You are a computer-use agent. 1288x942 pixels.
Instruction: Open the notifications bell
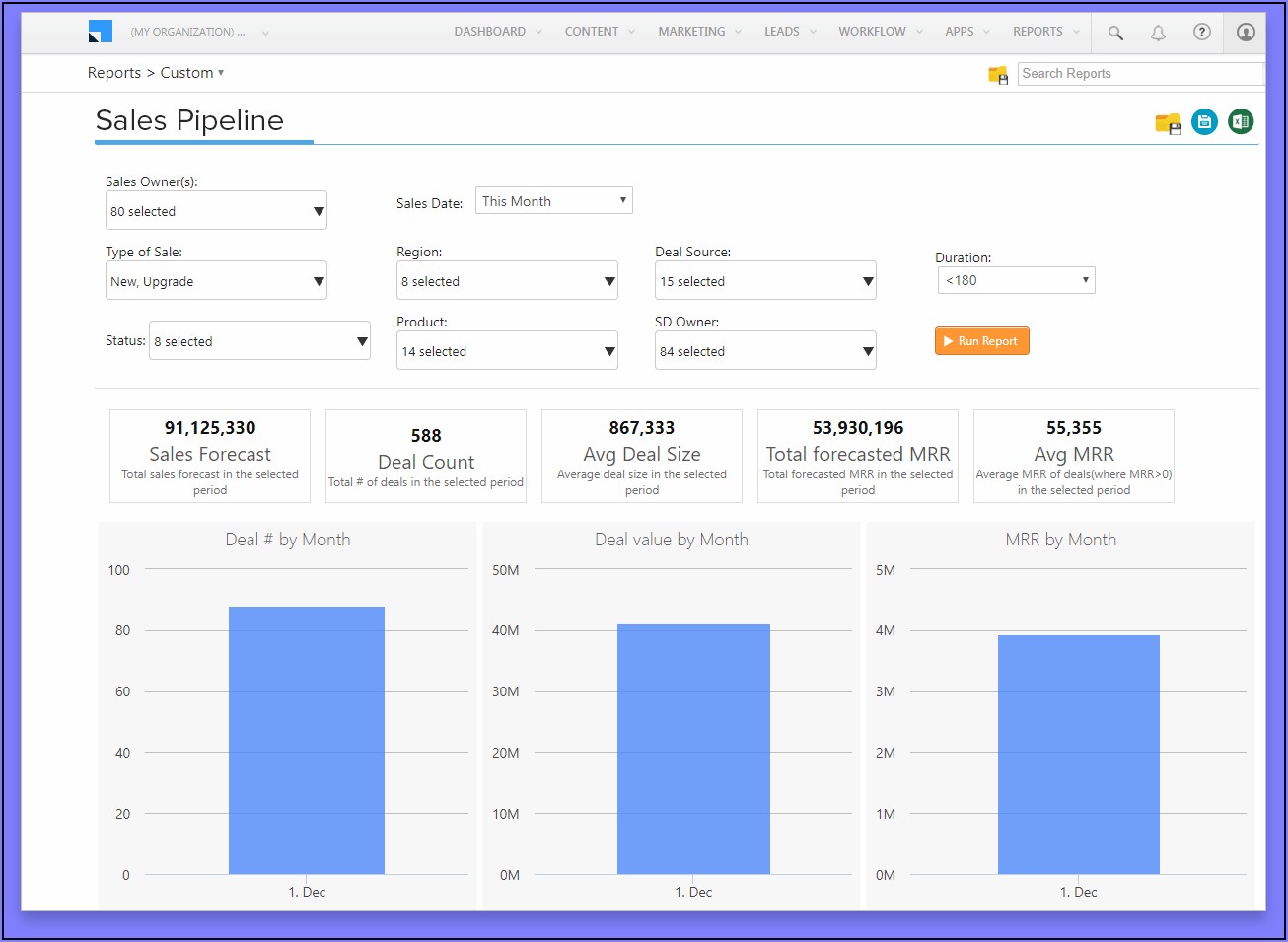point(1158,33)
